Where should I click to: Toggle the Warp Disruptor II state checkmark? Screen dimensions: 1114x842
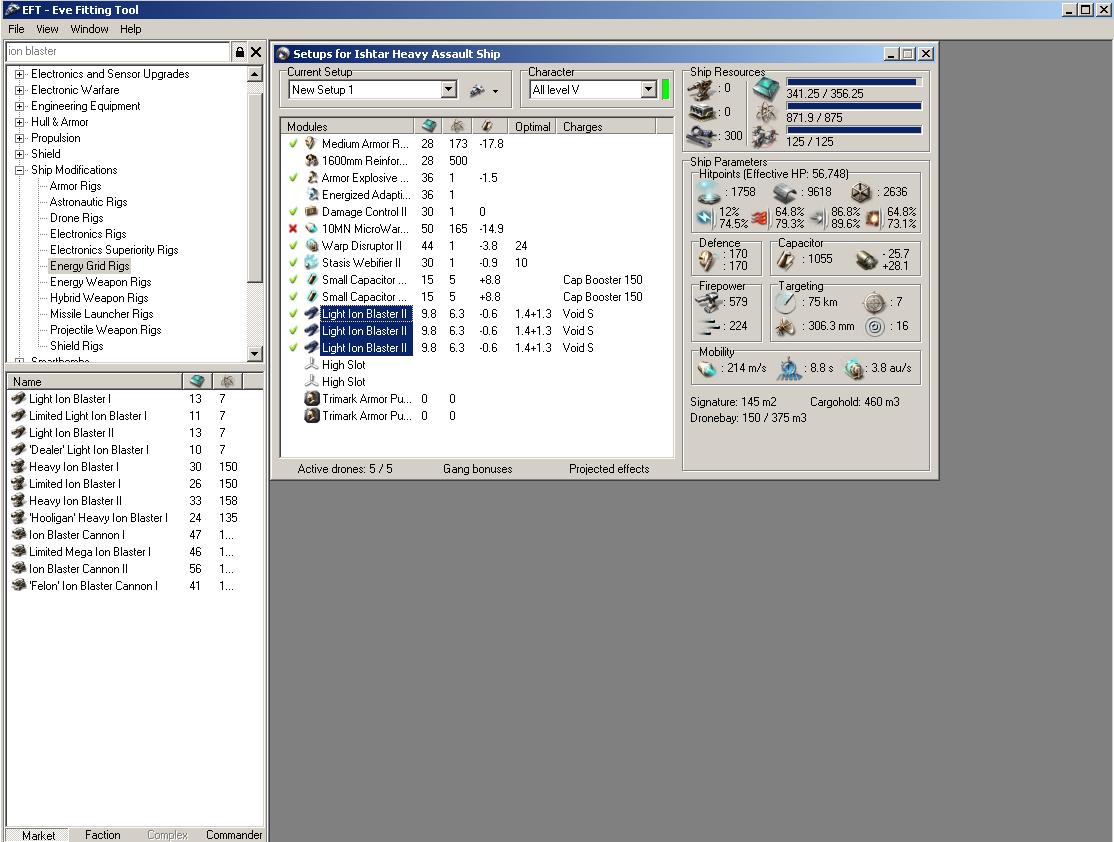(293, 246)
